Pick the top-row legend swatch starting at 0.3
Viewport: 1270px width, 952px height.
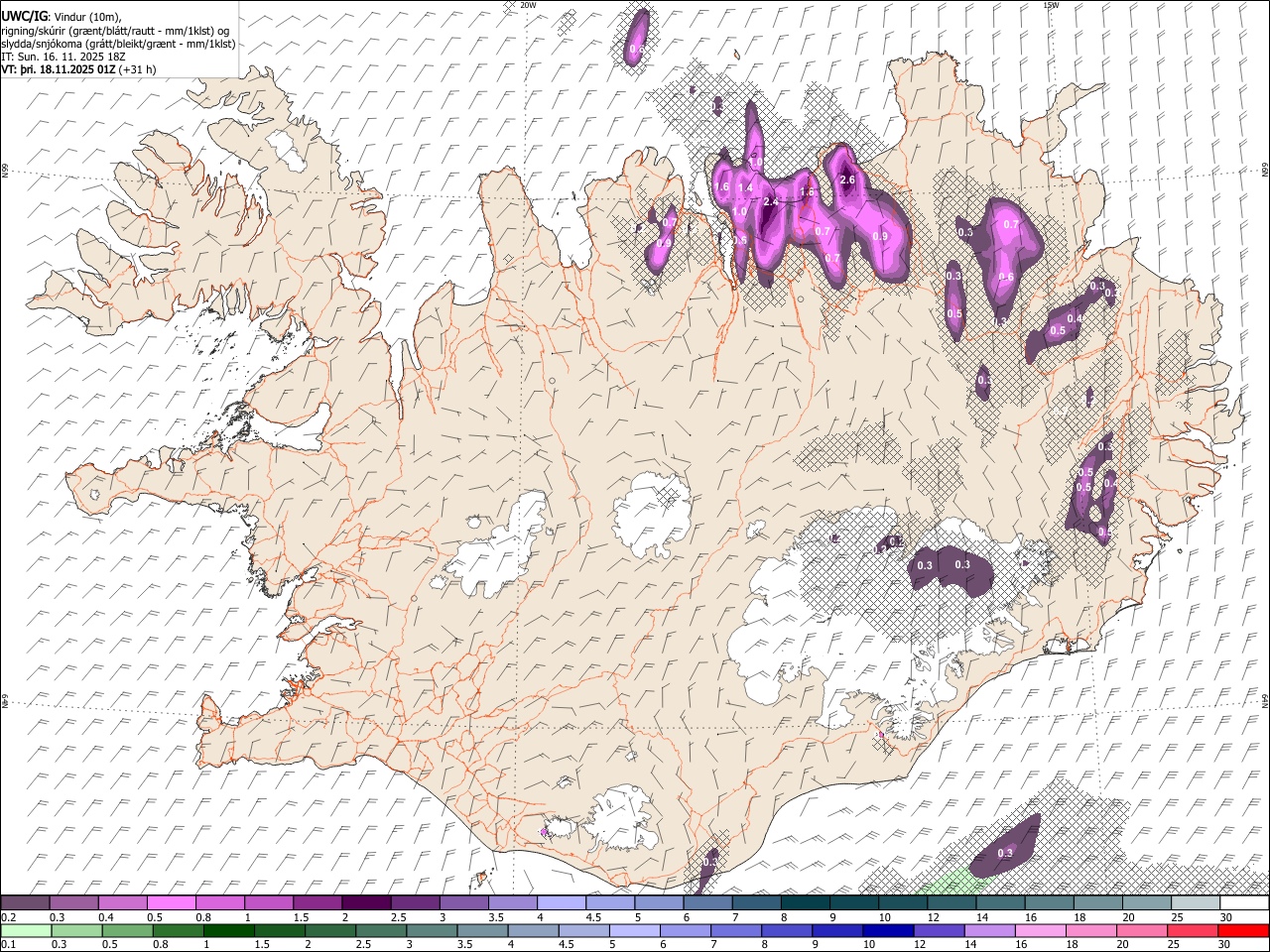pyautogui.click(x=73, y=903)
